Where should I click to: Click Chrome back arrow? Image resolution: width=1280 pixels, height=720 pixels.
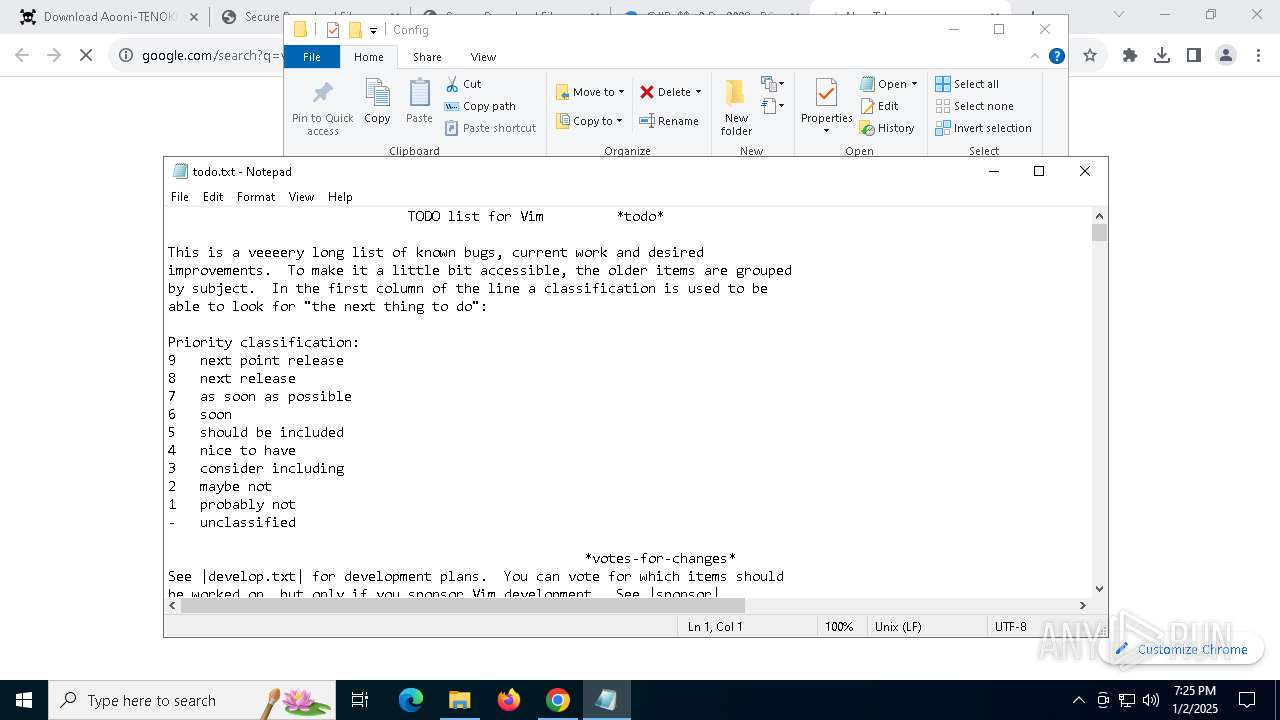pos(22,55)
